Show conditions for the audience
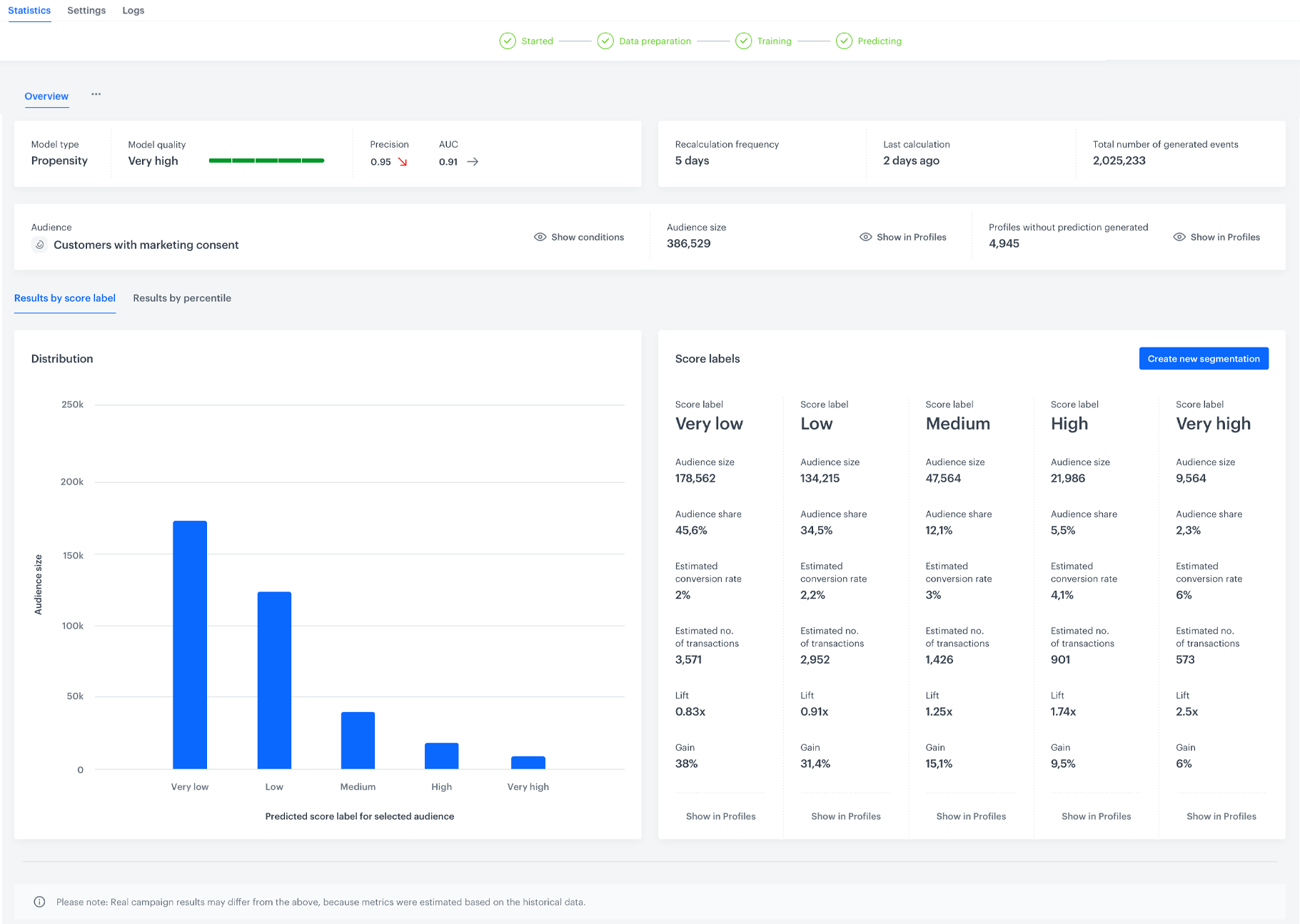The height and width of the screenshot is (924, 1300). click(579, 237)
